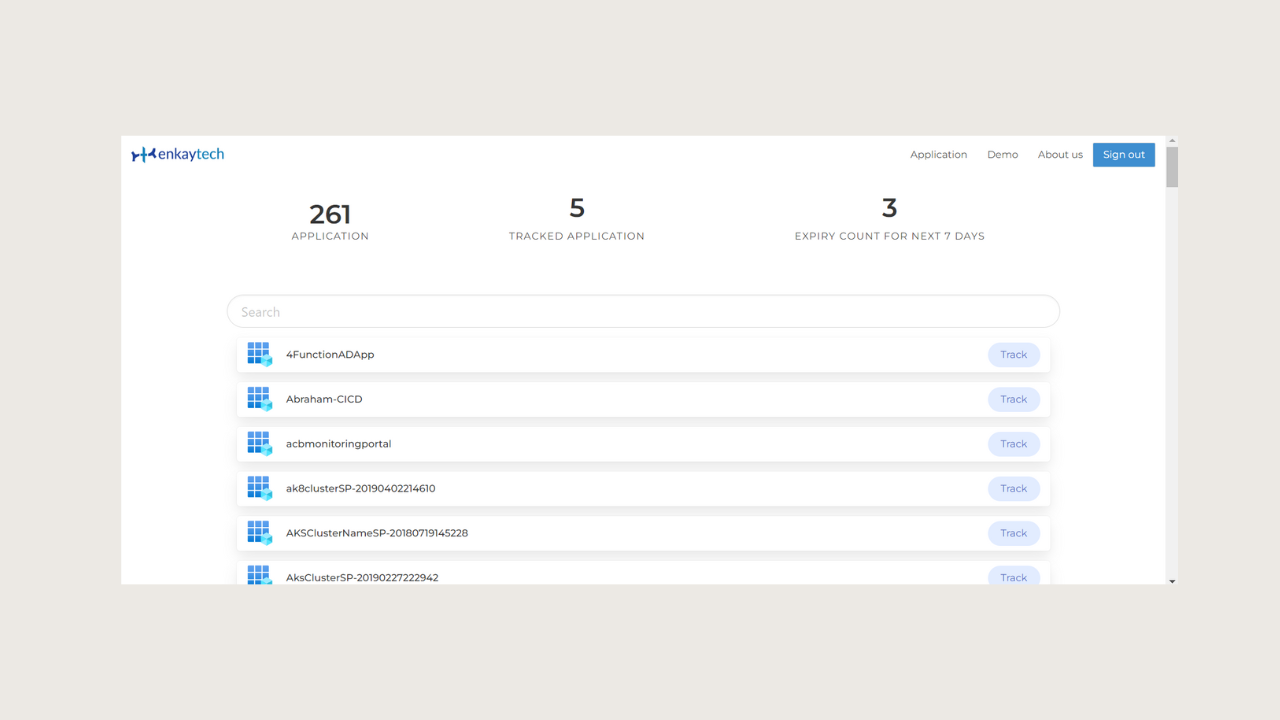Image resolution: width=1280 pixels, height=720 pixels.
Task: Click the scrollbar up arrow
Action: click(x=1172, y=141)
